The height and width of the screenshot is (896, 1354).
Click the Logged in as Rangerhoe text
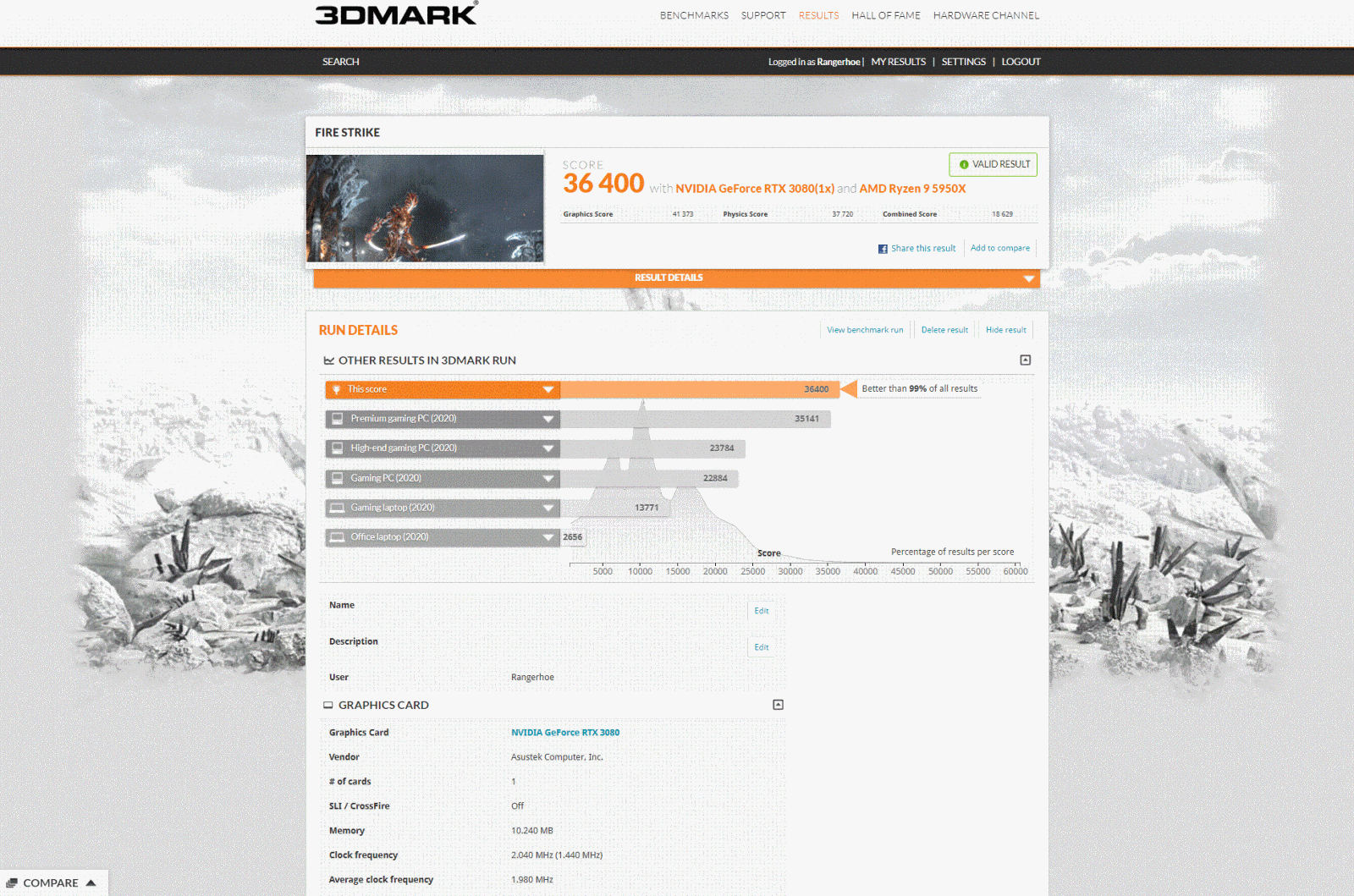click(814, 62)
